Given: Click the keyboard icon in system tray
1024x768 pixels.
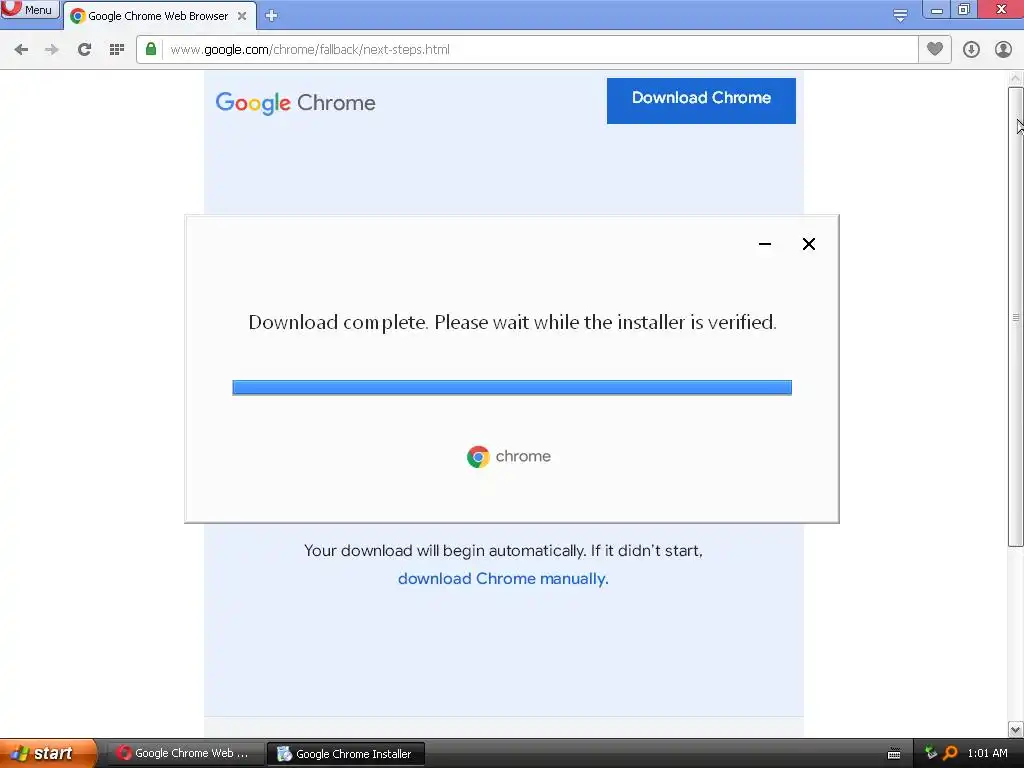Looking at the screenshot, I should (894, 754).
